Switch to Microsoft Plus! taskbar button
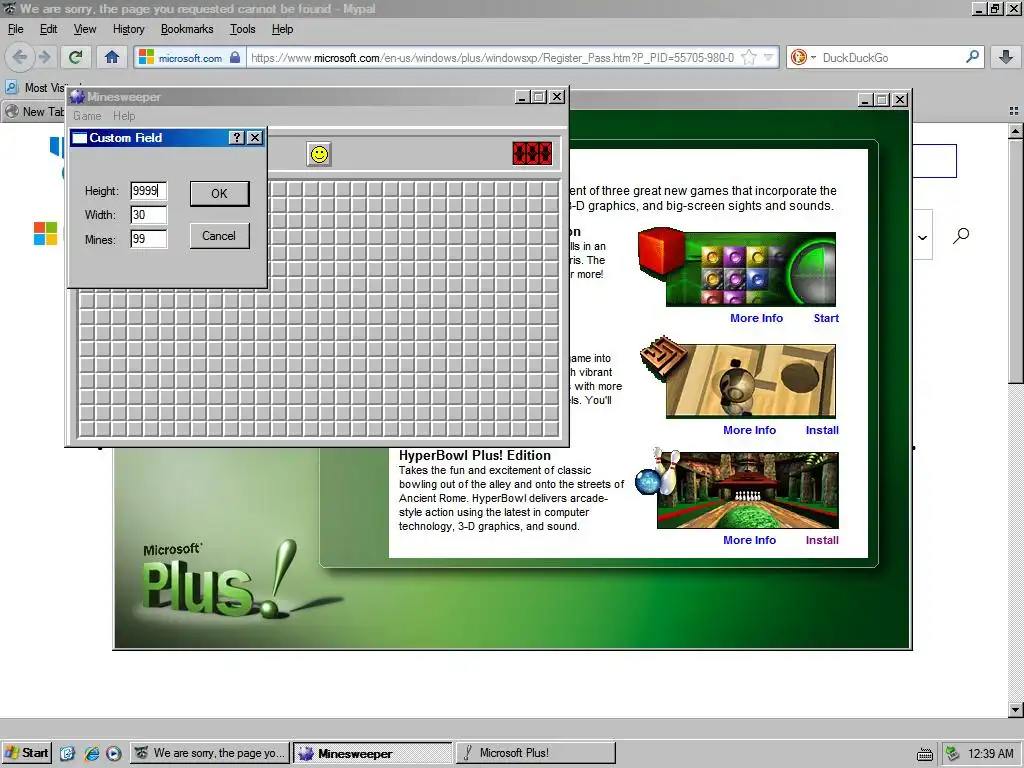 pyautogui.click(x=536, y=753)
